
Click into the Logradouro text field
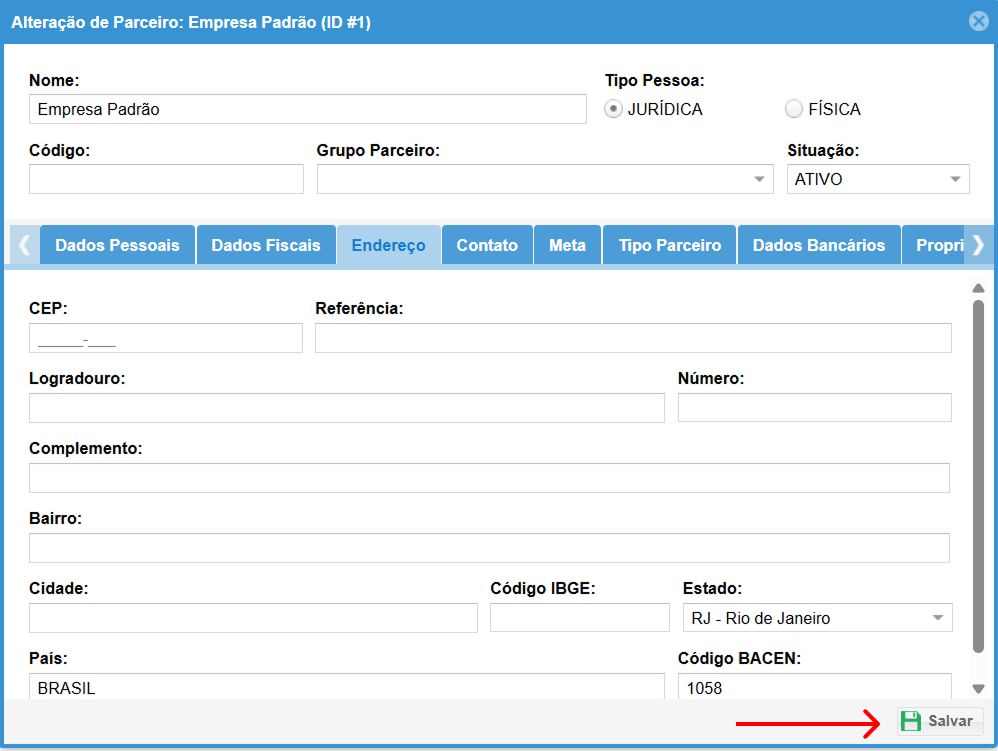coord(346,408)
